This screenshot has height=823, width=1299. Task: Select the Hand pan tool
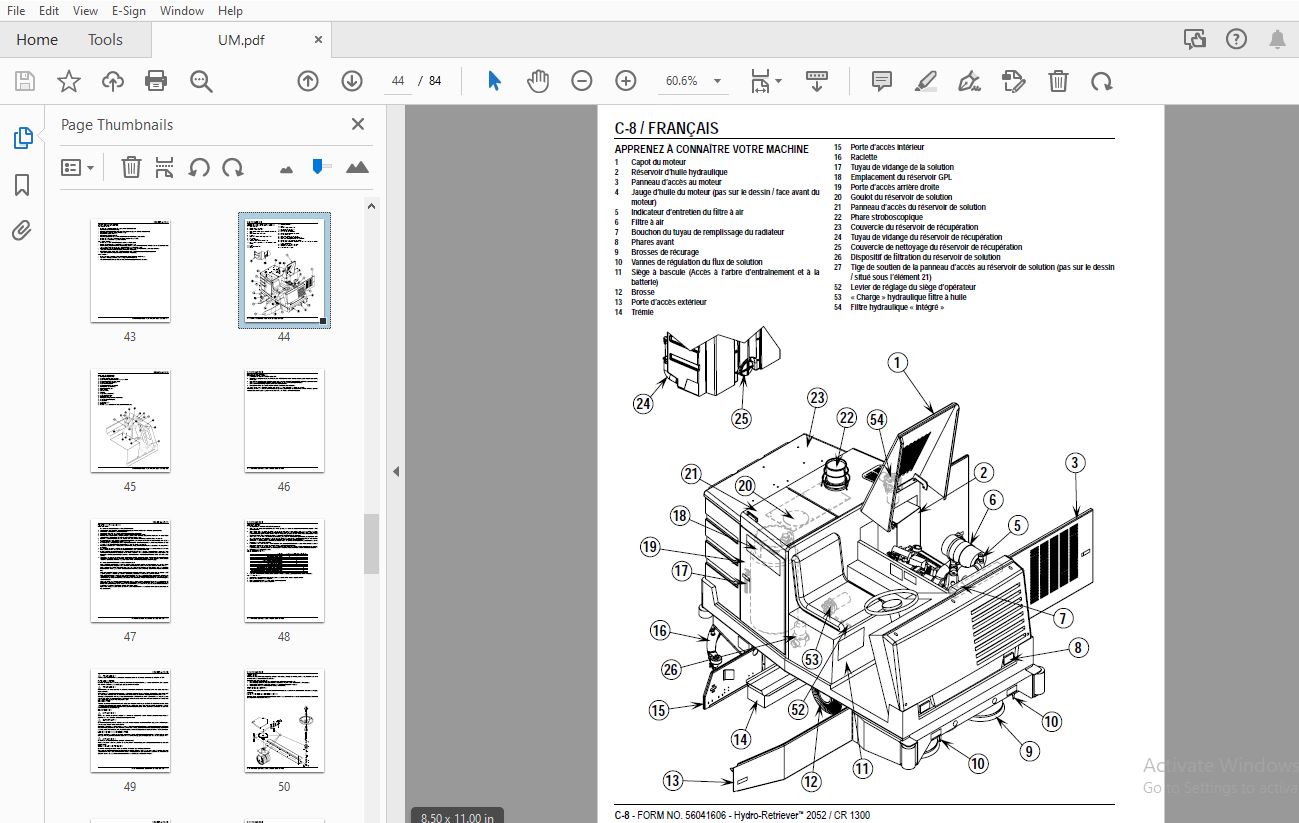click(538, 81)
